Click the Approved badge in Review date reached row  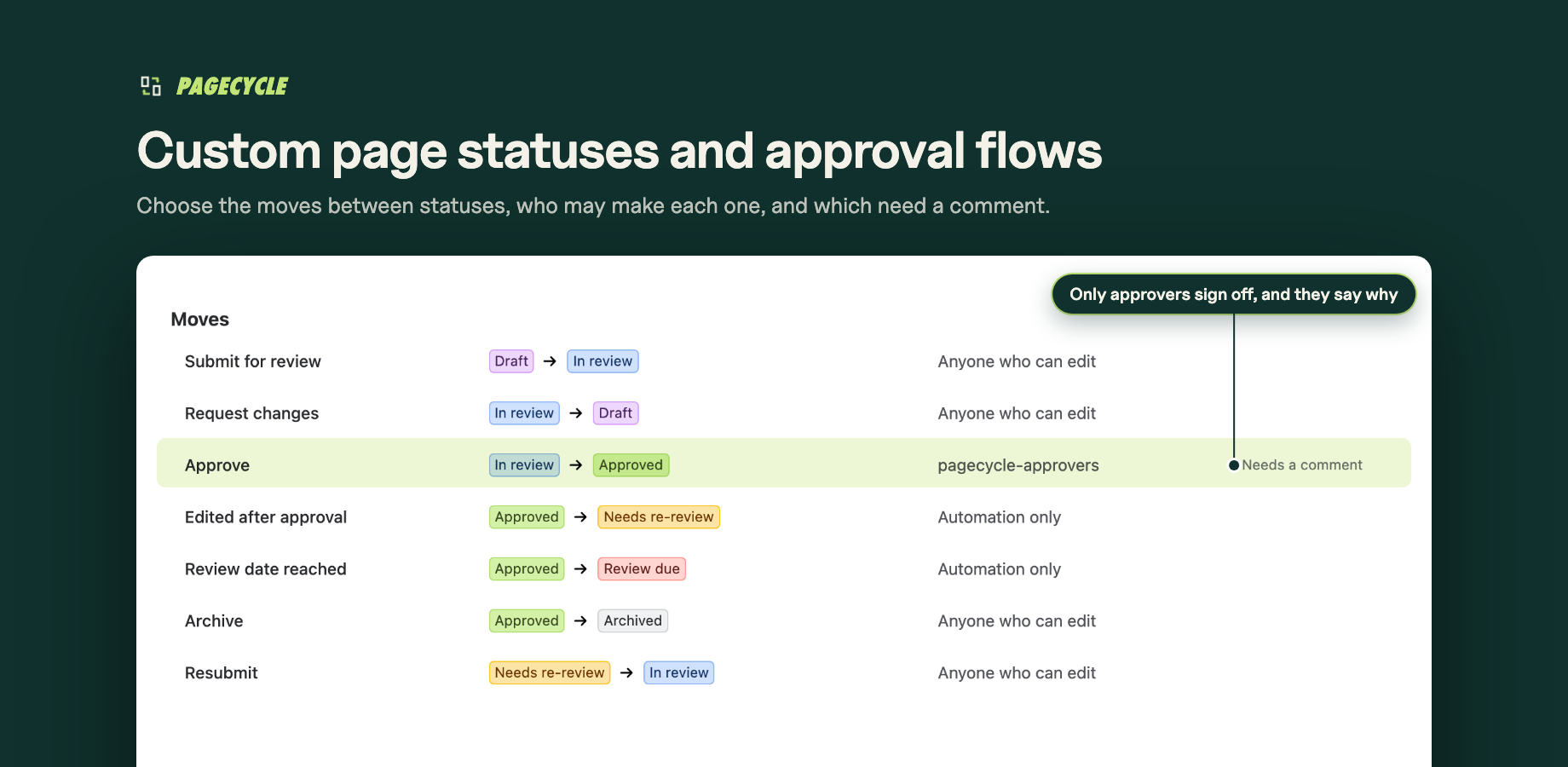527,569
